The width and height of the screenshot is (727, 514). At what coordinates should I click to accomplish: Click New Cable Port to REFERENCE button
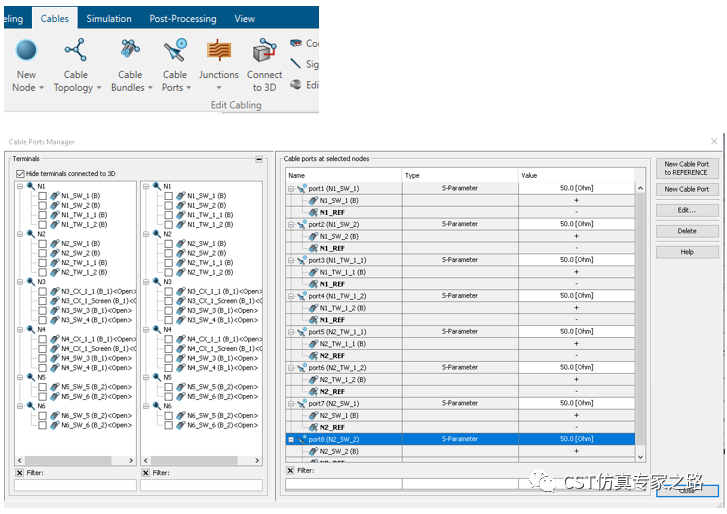pyautogui.click(x=687, y=168)
